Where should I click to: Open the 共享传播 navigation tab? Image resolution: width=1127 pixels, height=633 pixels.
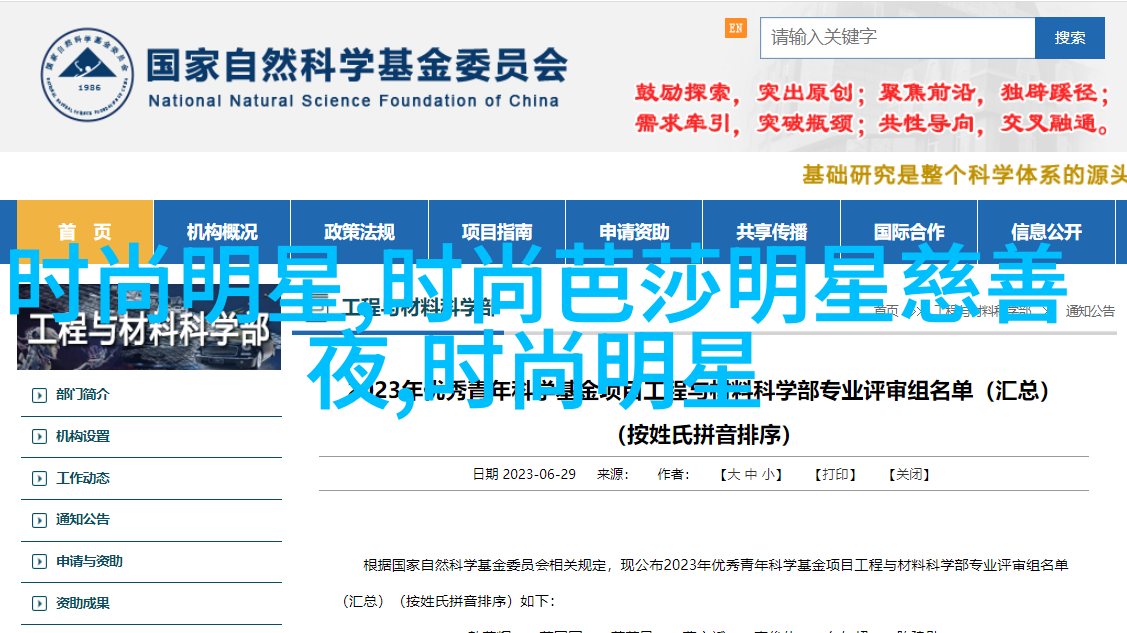(772, 231)
